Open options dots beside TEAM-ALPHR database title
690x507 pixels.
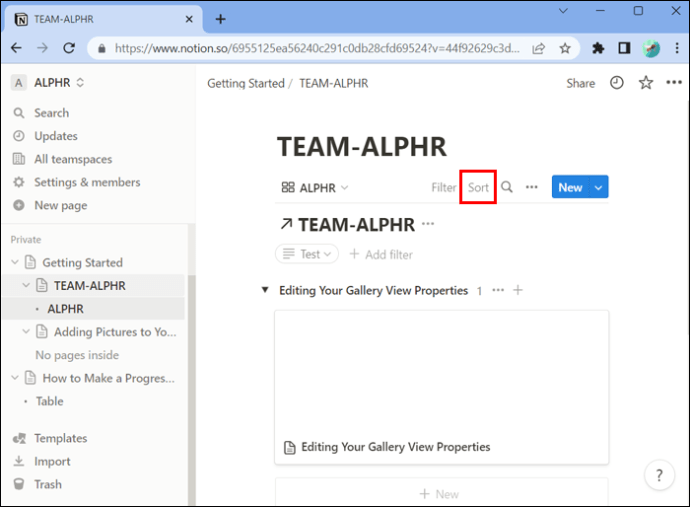[x=428, y=224]
